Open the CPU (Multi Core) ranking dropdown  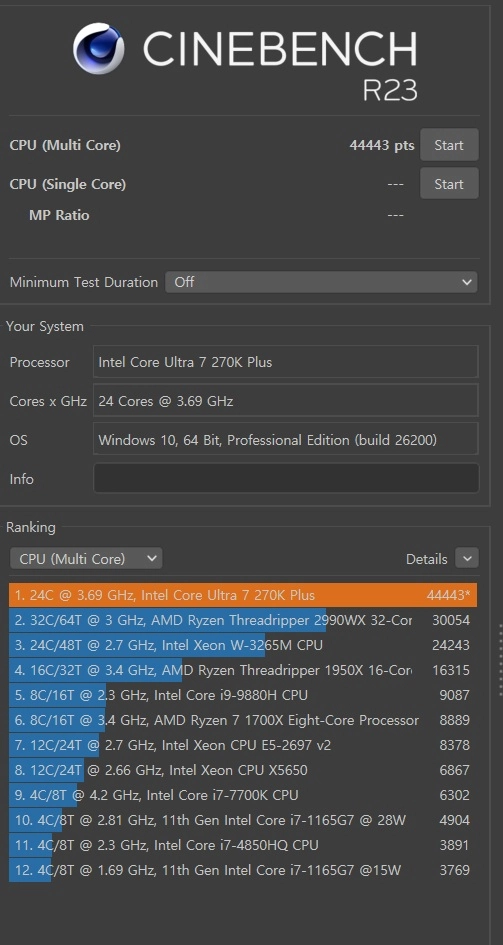pyautogui.click(x=86, y=559)
